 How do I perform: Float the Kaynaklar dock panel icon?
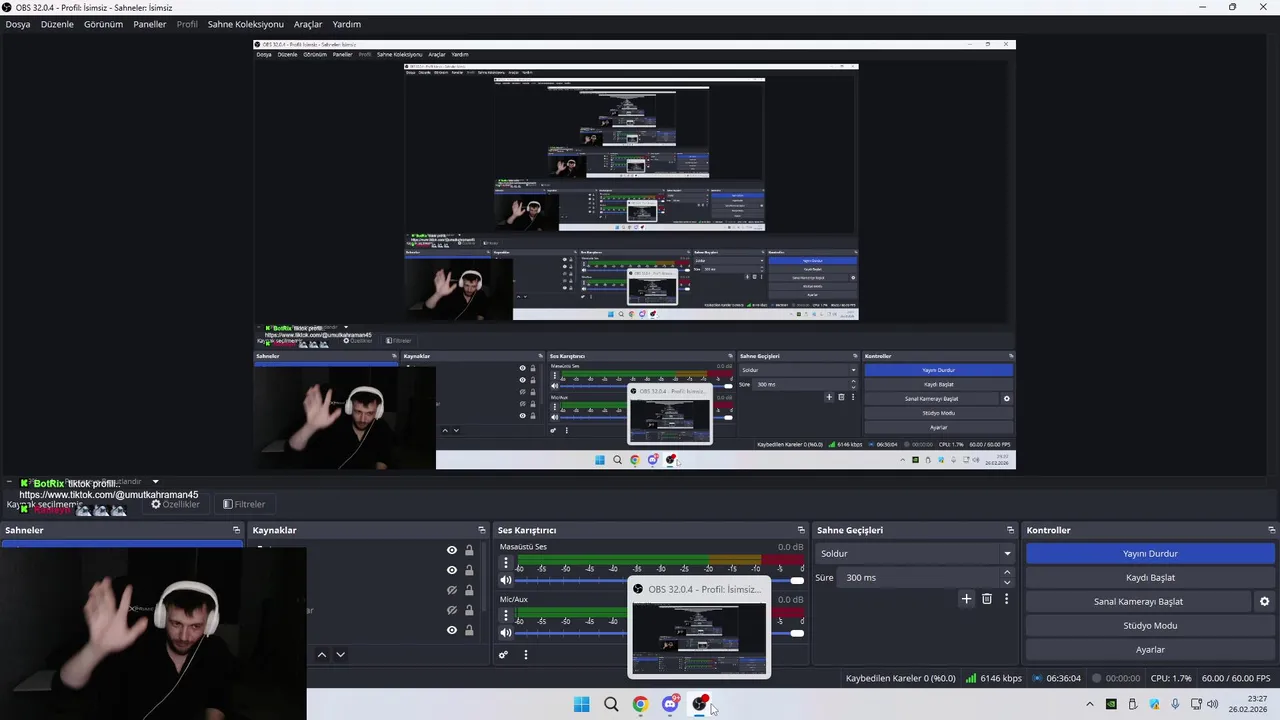pos(482,530)
